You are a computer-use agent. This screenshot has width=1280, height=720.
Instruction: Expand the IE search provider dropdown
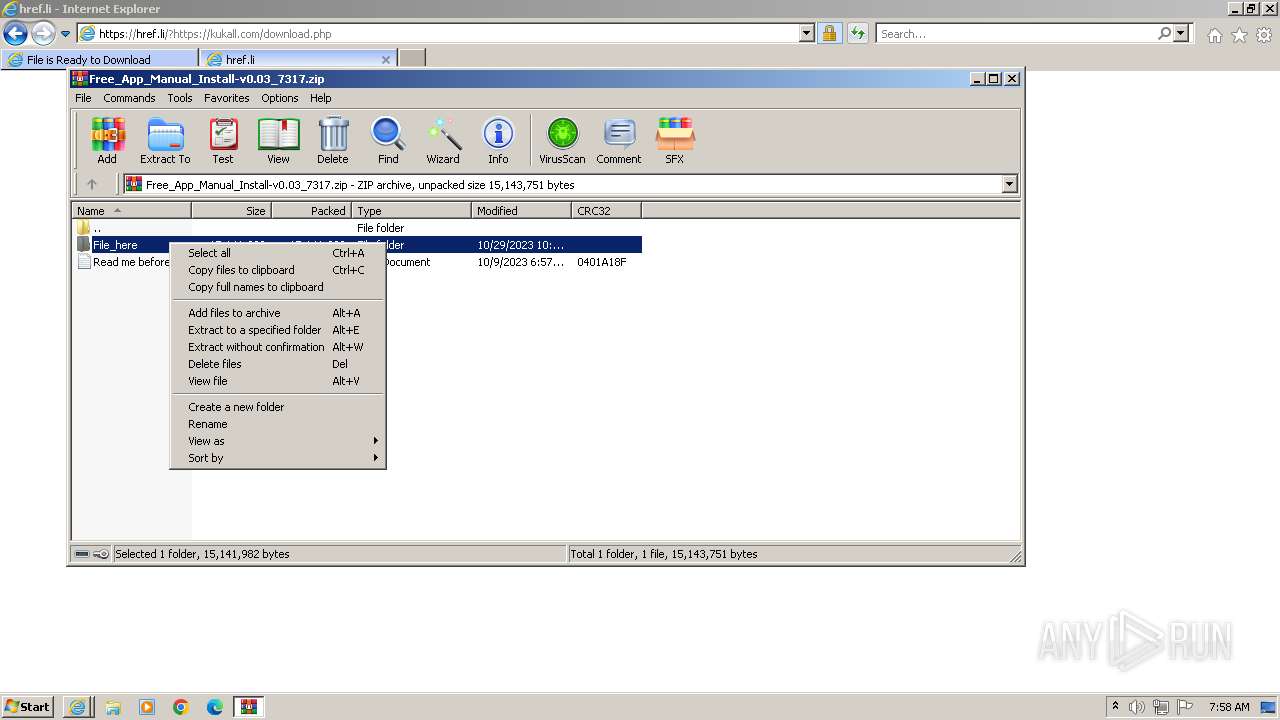(x=1182, y=34)
